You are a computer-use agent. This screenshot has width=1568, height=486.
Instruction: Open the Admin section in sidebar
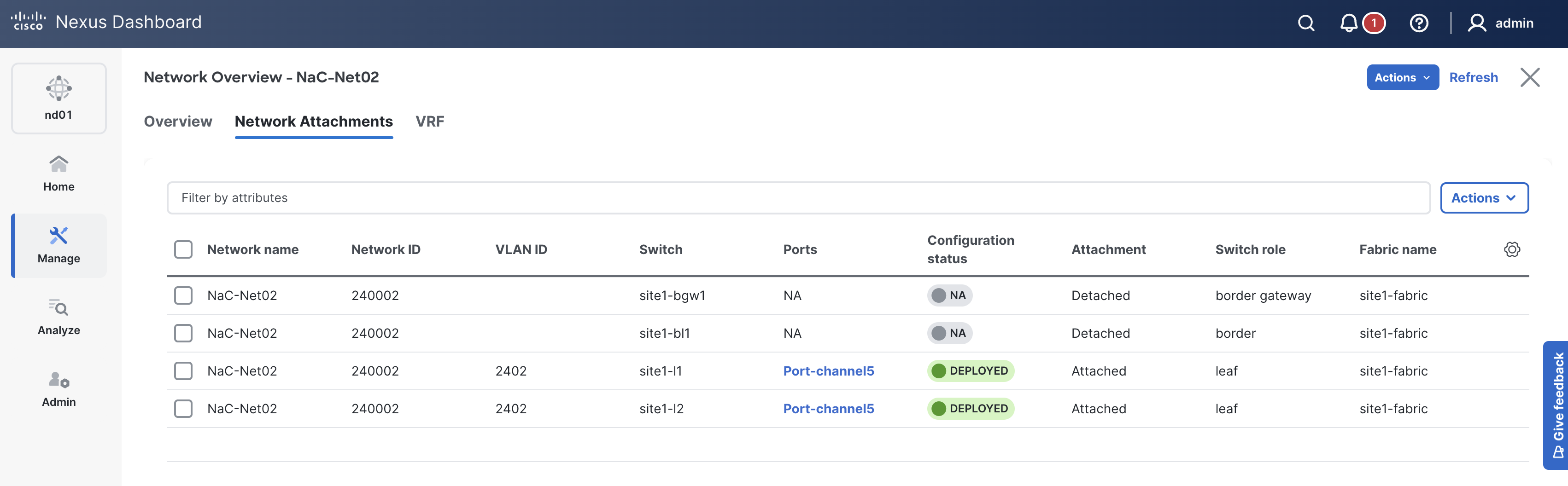click(x=59, y=389)
